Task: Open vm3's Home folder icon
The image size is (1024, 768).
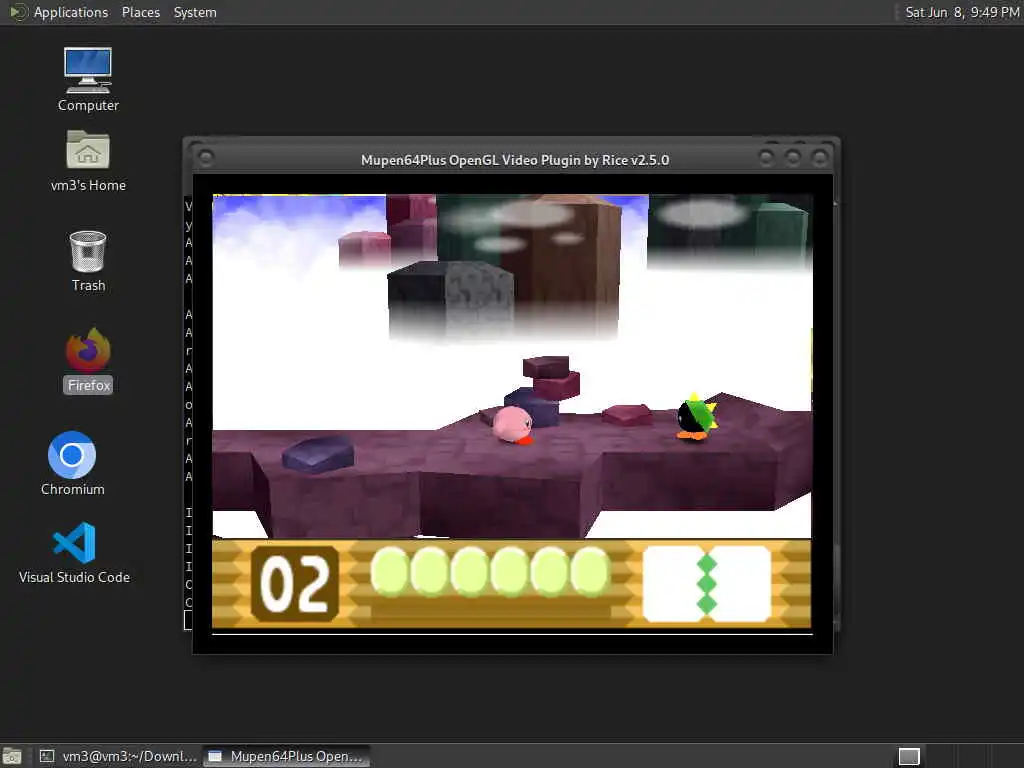Action: [x=88, y=161]
